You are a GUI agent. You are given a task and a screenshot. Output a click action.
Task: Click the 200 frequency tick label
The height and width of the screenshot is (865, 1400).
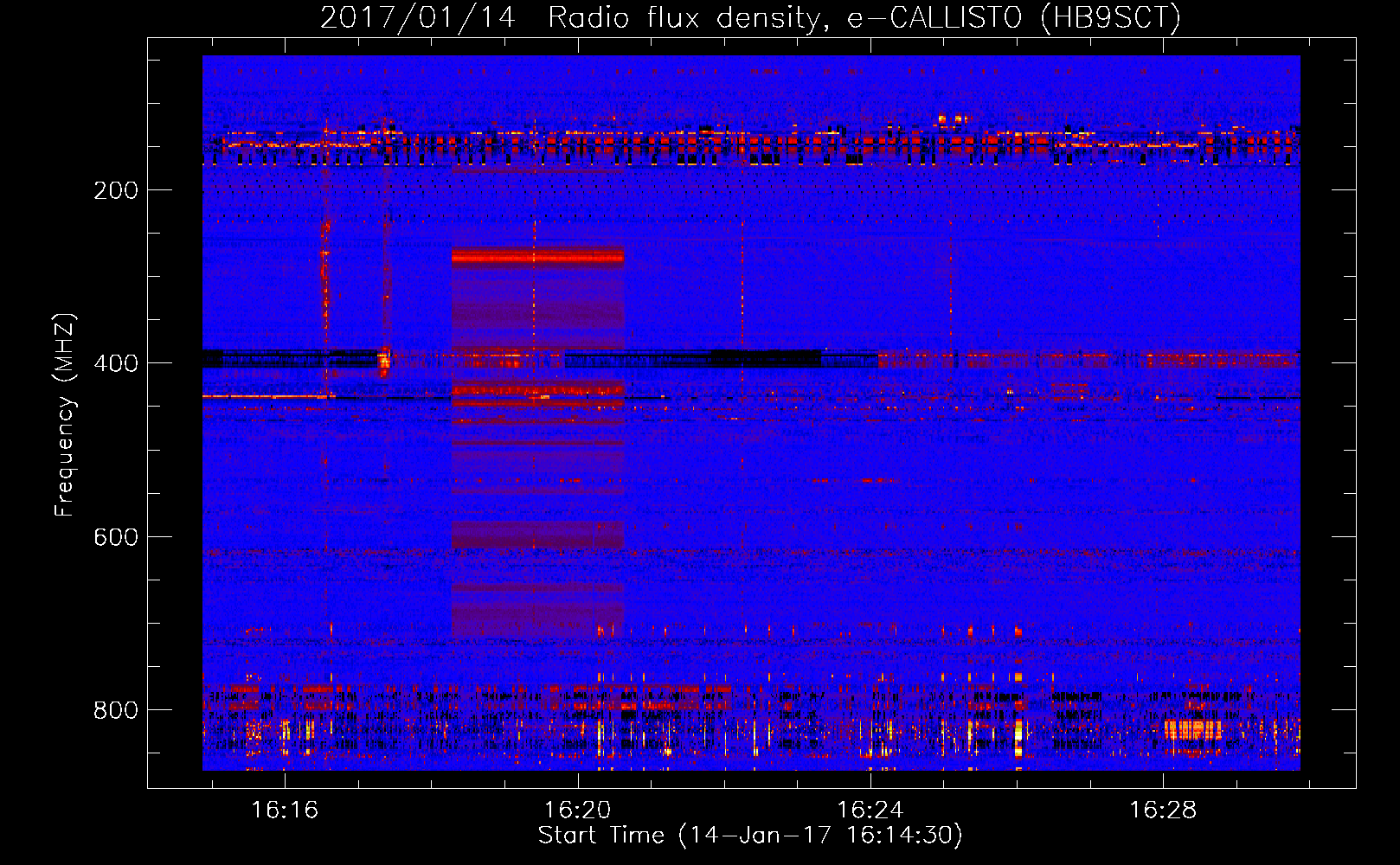pyautogui.click(x=116, y=190)
